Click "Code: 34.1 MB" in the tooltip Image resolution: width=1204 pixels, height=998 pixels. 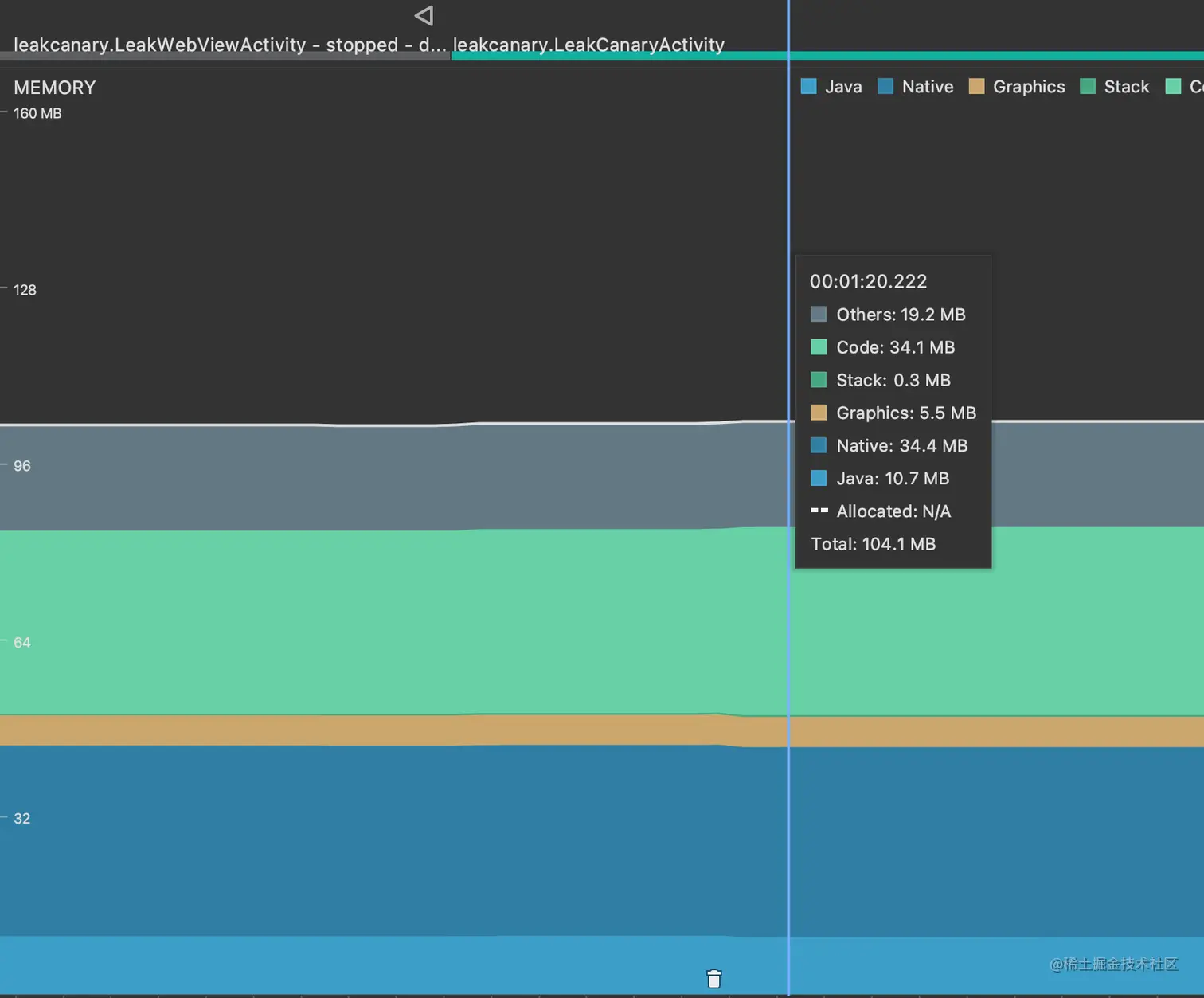click(896, 347)
